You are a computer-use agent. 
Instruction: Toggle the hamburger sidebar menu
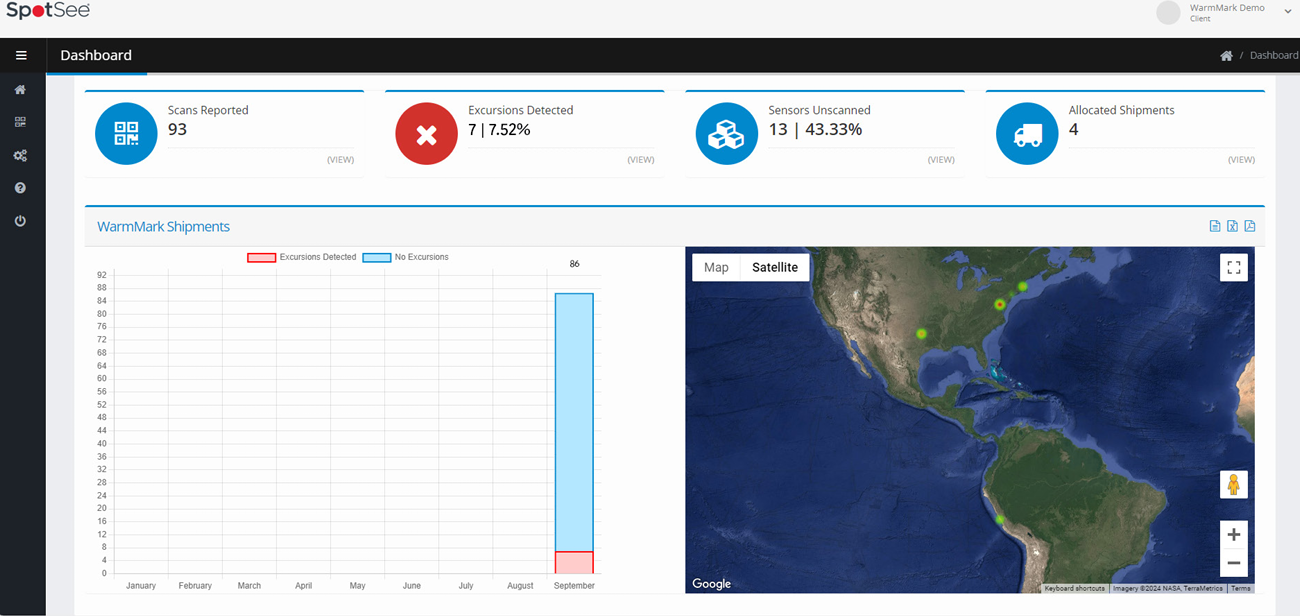pos(21,56)
